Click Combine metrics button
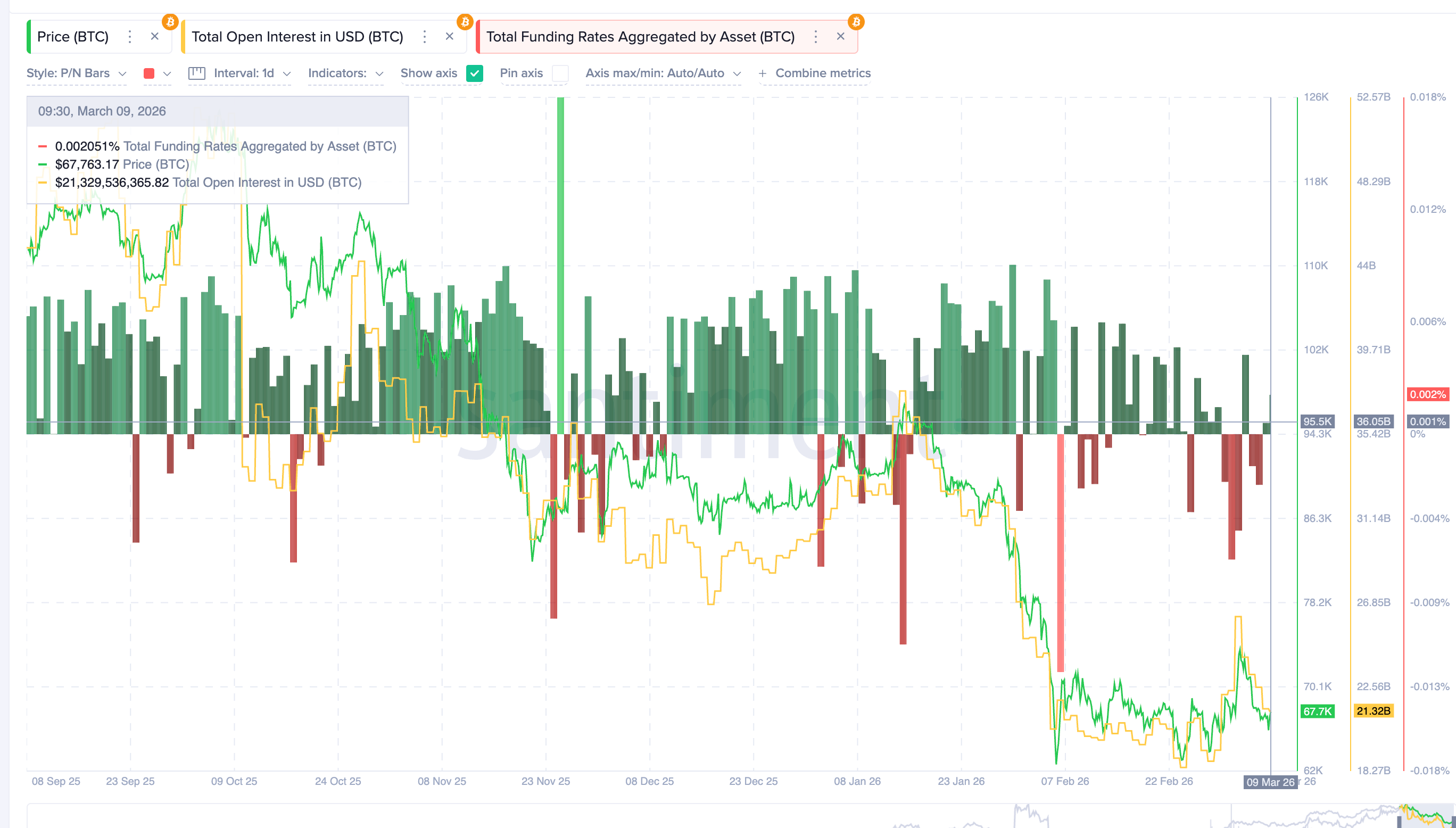This screenshot has height=828, width=1456. click(x=822, y=73)
